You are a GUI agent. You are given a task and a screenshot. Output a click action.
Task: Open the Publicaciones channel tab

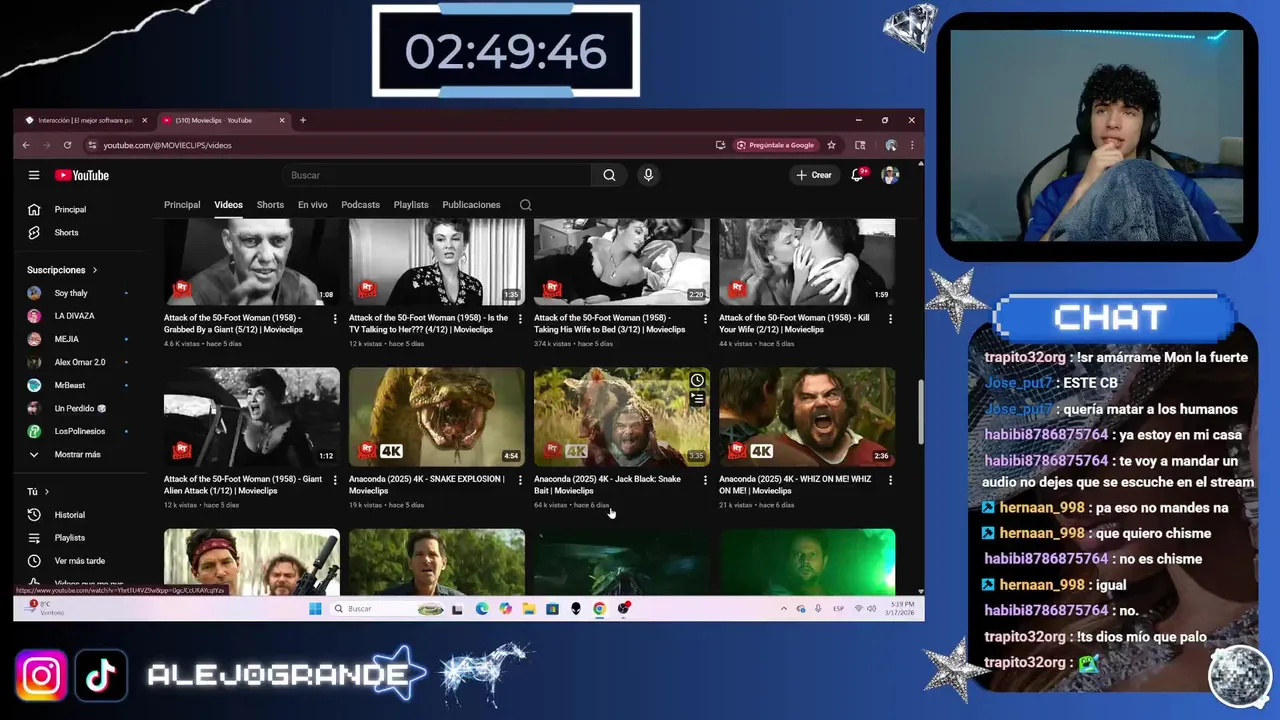pos(471,205)
